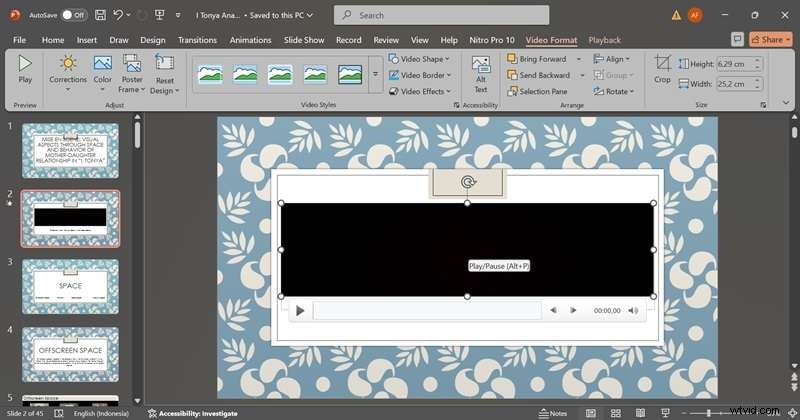Select the fifth video style with black frame
Screen dimensions: 800x420
(350, 75)
